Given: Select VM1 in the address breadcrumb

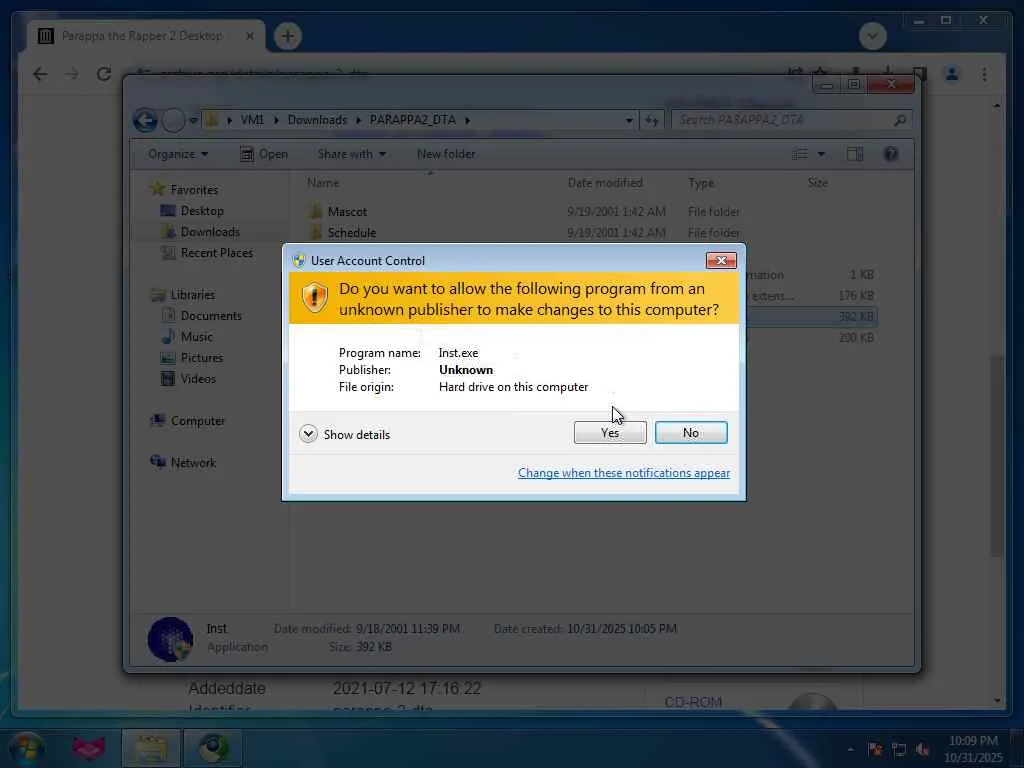Looking at the screenshot, I should tap(252, 120).
